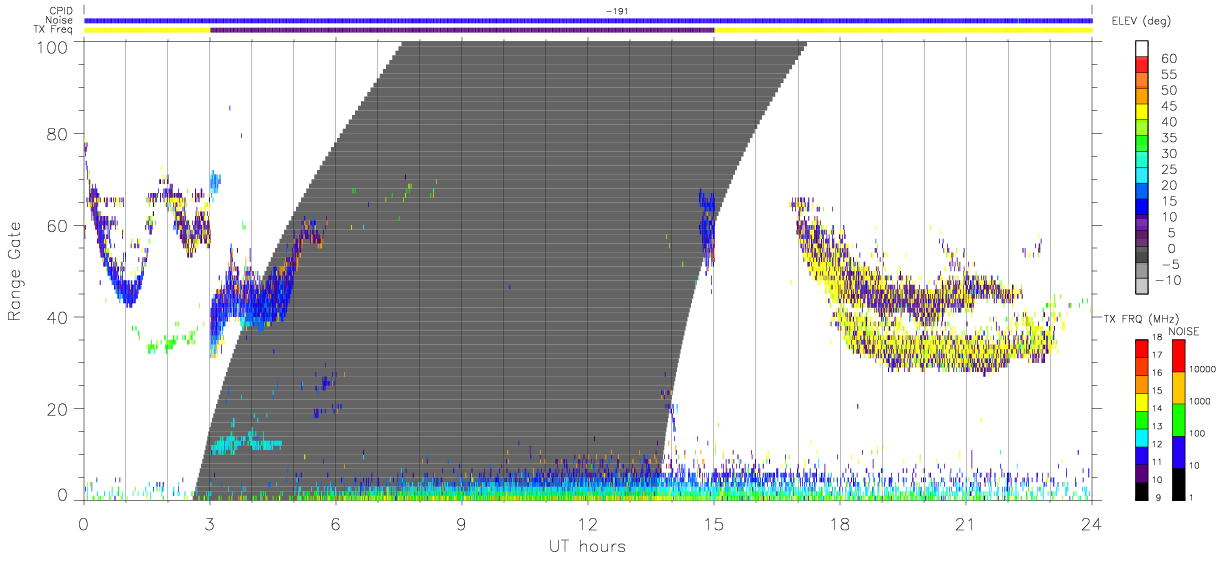Viewport: 1228px width, 567px height.
Task: Click the 3 tick on UT hours axis
Action: coord(209,523)
